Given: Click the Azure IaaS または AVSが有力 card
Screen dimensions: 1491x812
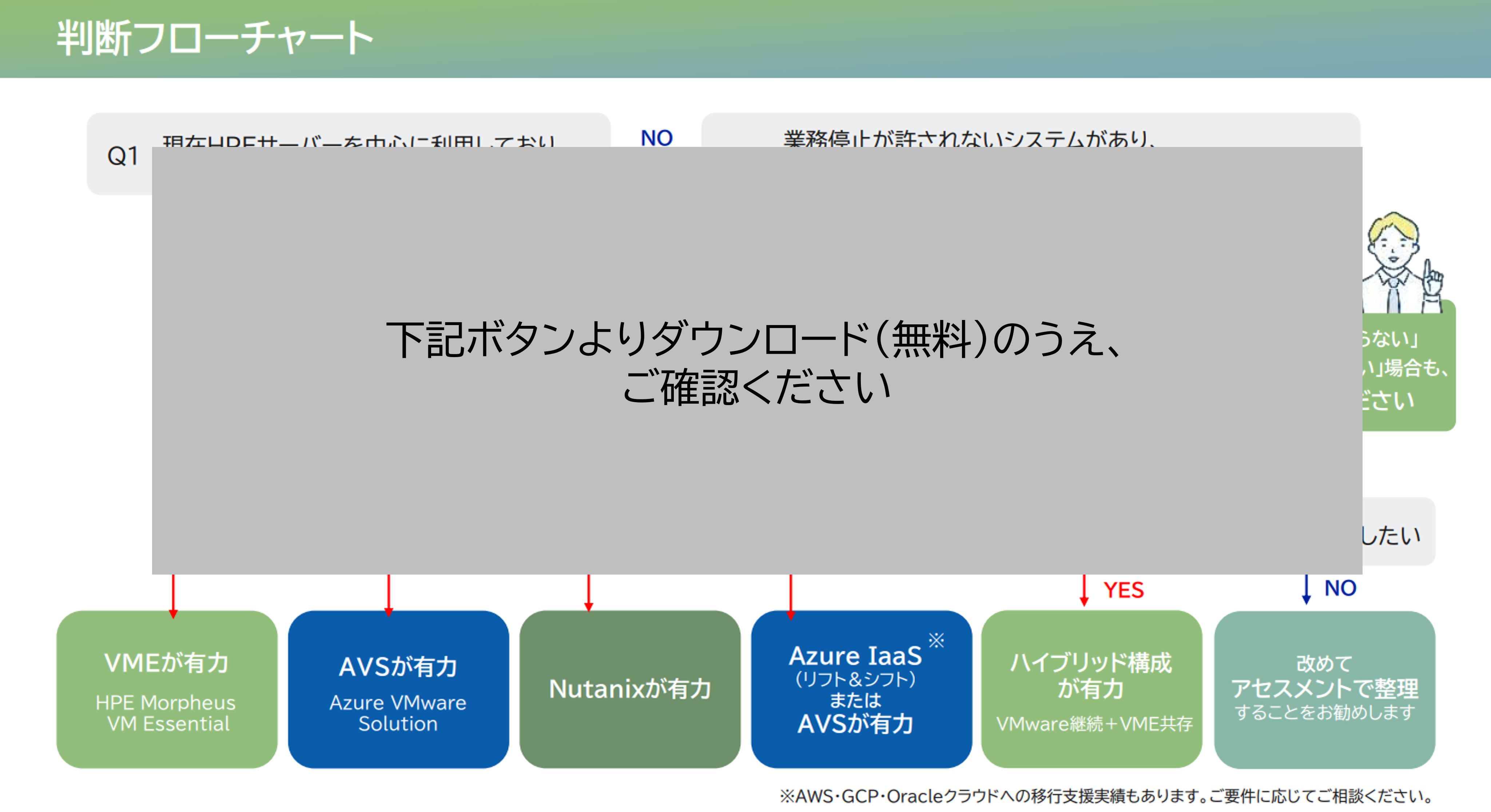Looking at the screenshot, I should pyautogui.click(x=861, y=689).
